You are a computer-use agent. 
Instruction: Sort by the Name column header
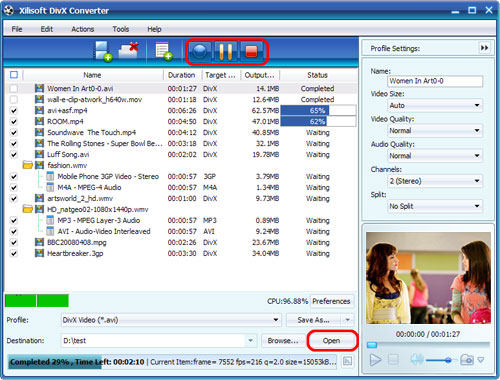pos(92,75)
